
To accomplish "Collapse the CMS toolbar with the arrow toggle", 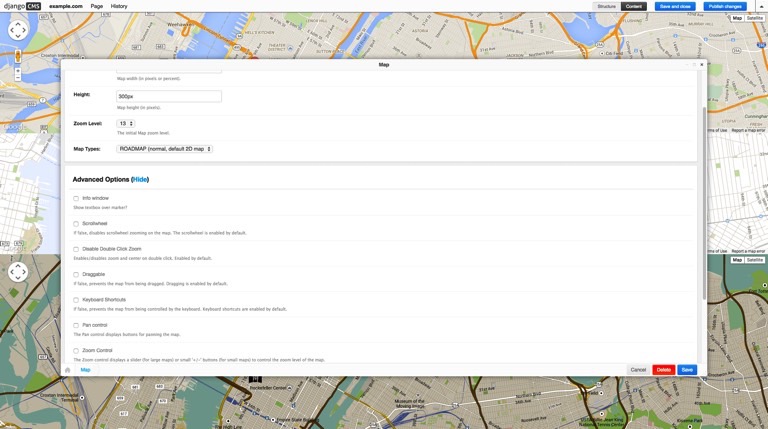I will coord(761,6).
